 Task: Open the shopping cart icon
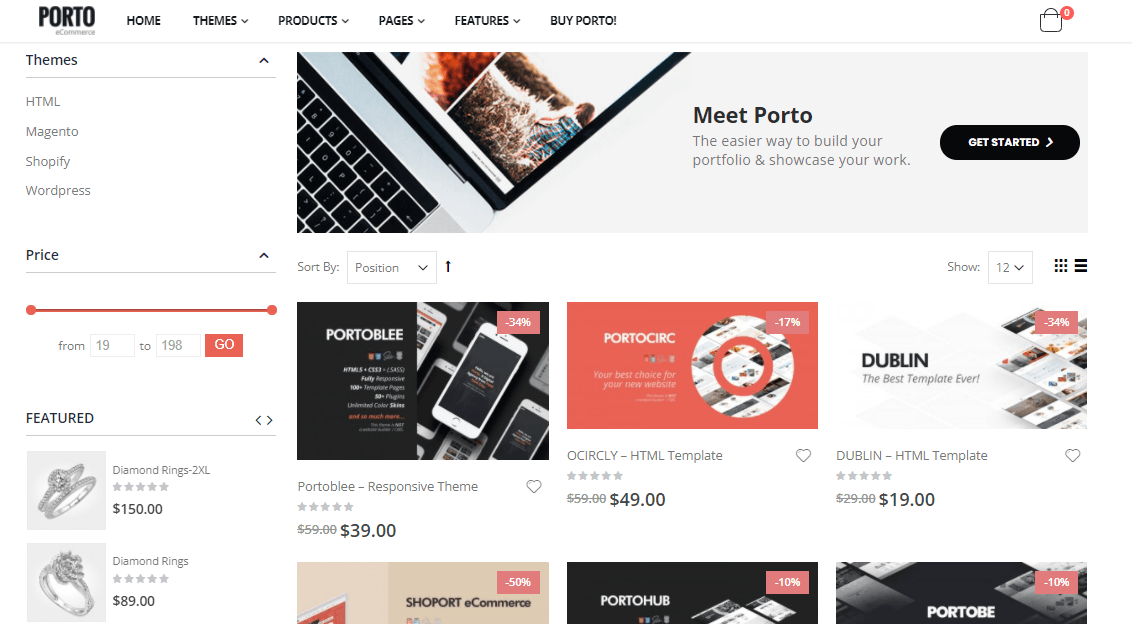[1051, 20]
